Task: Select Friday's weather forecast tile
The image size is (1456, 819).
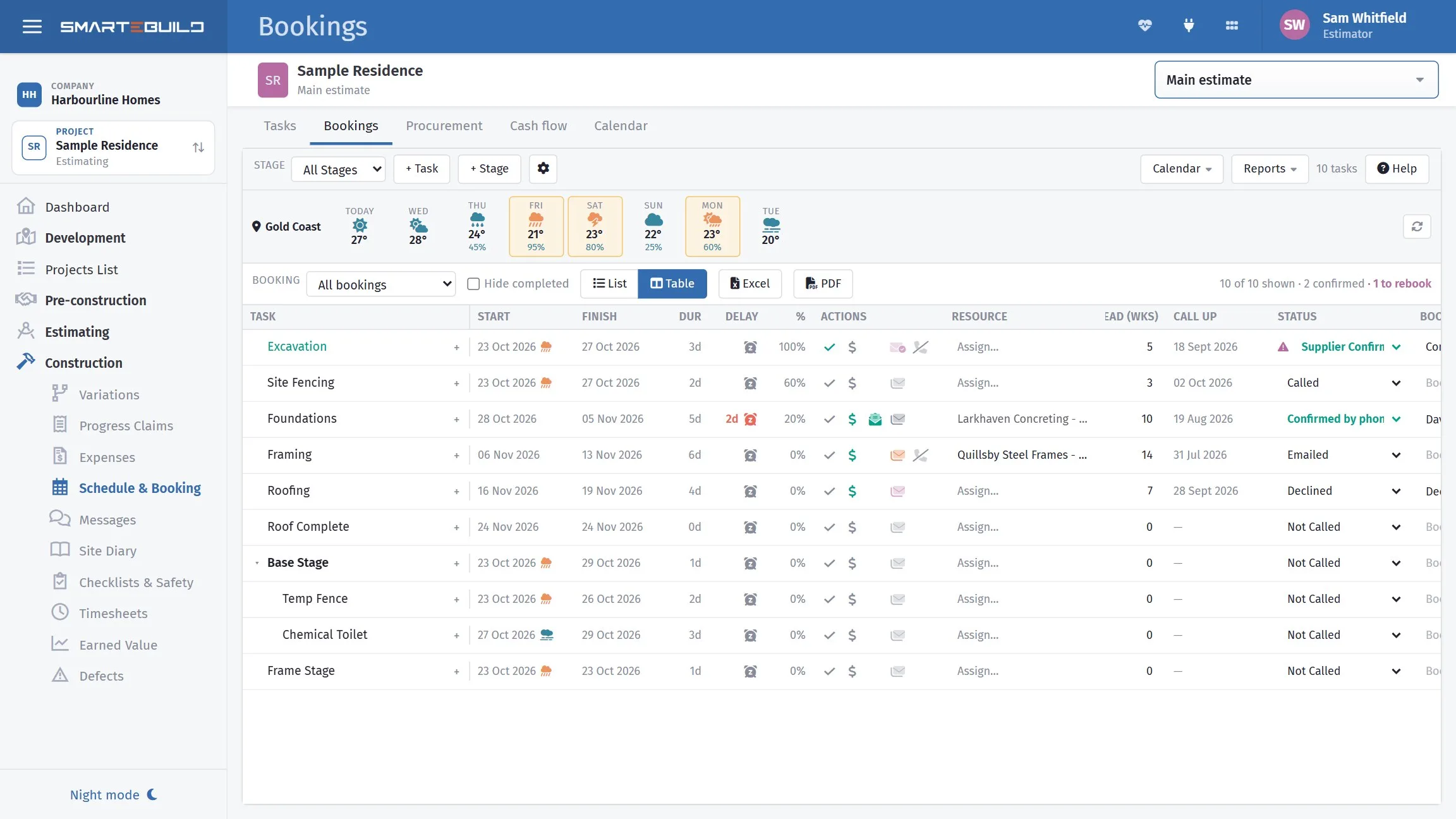Action: (x=536, y=226)
